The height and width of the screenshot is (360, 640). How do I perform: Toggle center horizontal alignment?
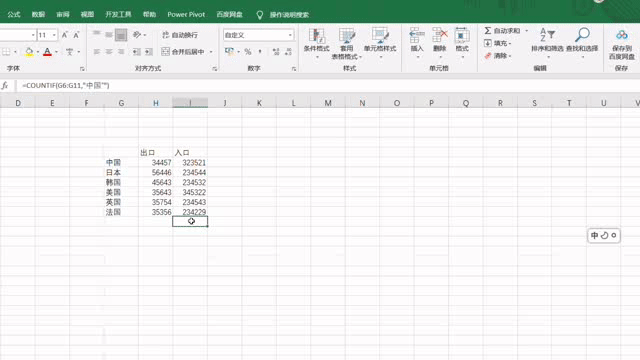(109, 52)
